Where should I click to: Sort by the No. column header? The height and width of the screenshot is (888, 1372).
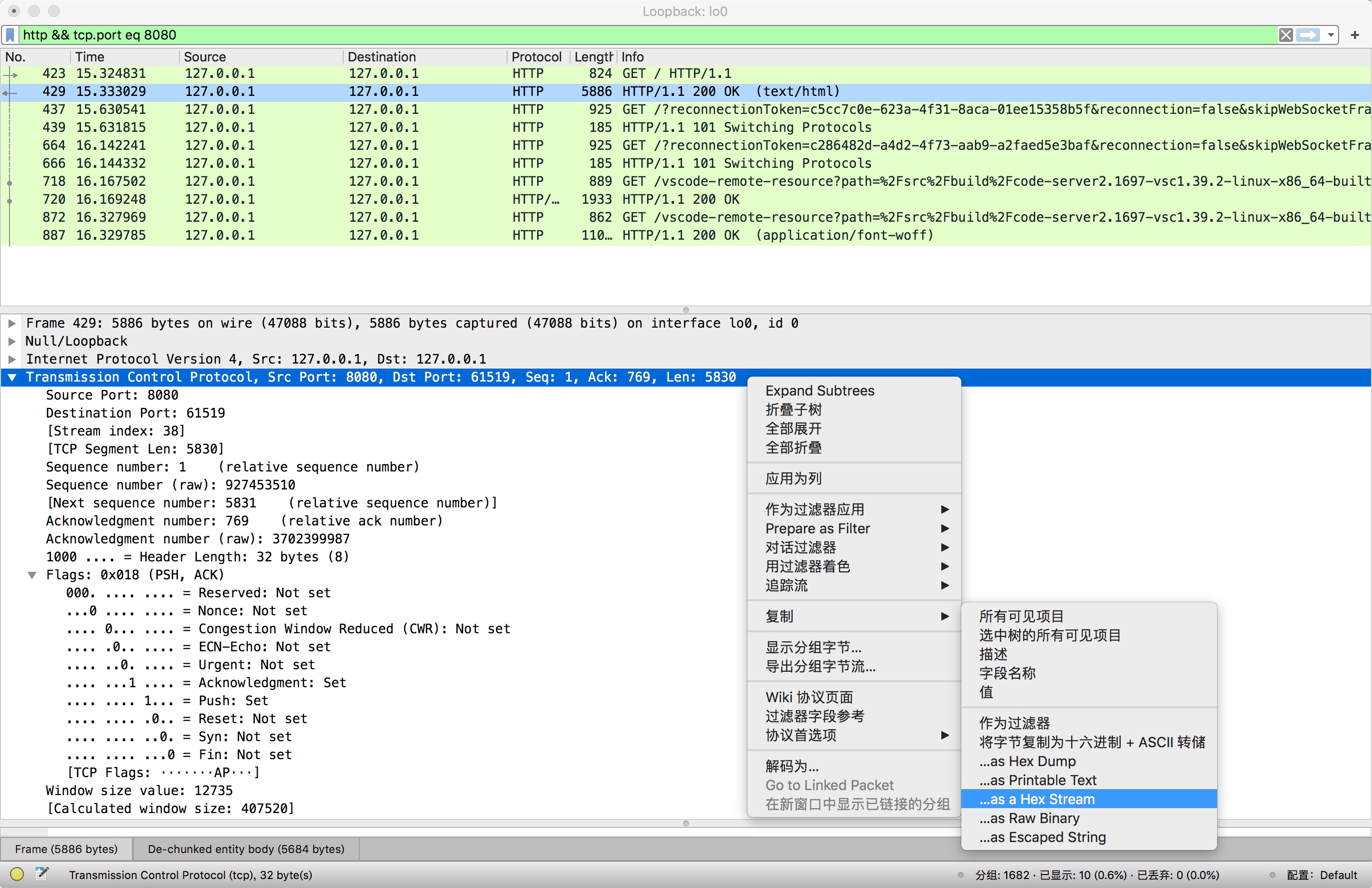tap(36, 57)
